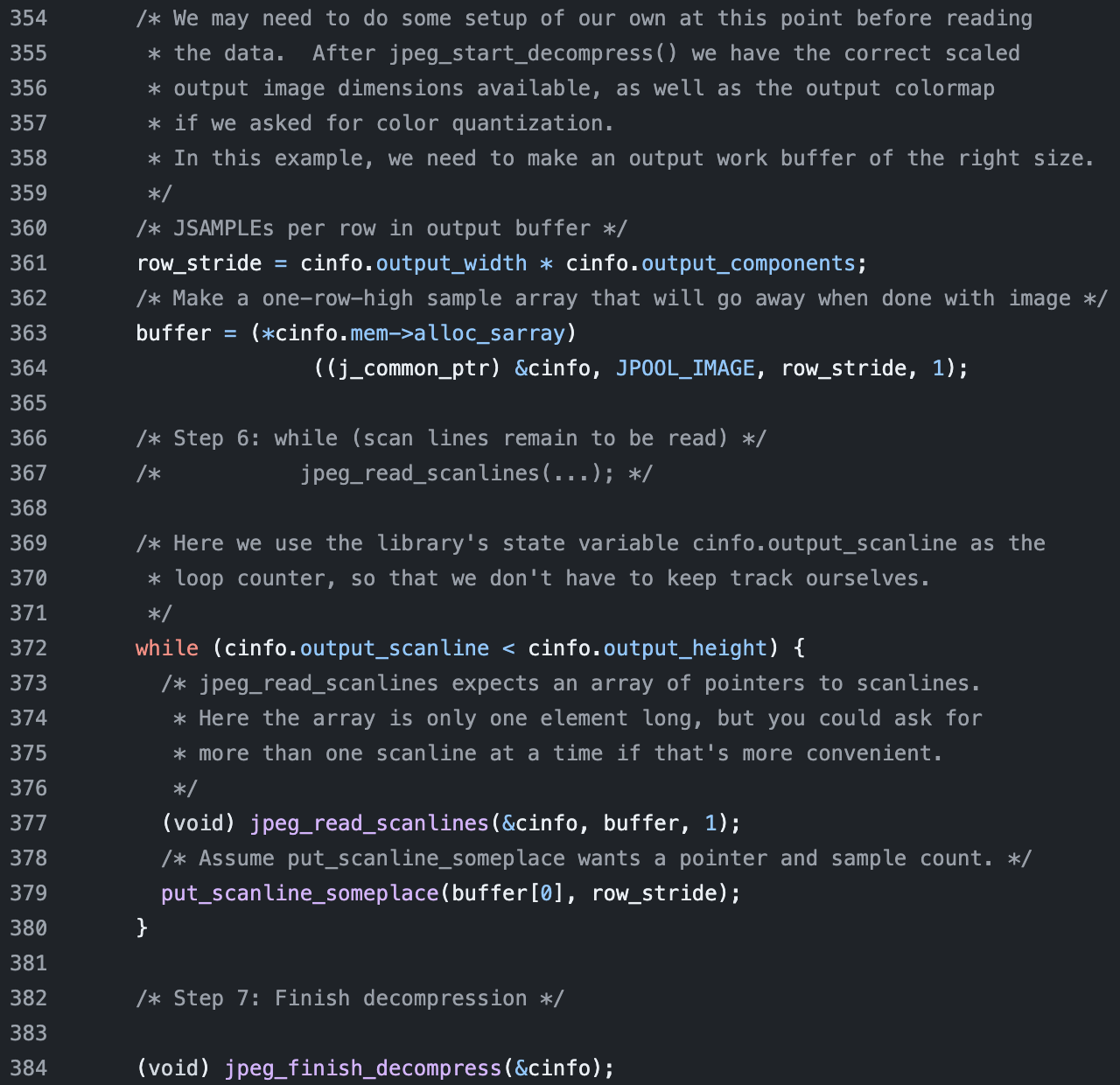Image resolution: width=1120 pixels, height=1085 pixels.
Task: Click the closing brace on line 380
Action: pos(142,928)
